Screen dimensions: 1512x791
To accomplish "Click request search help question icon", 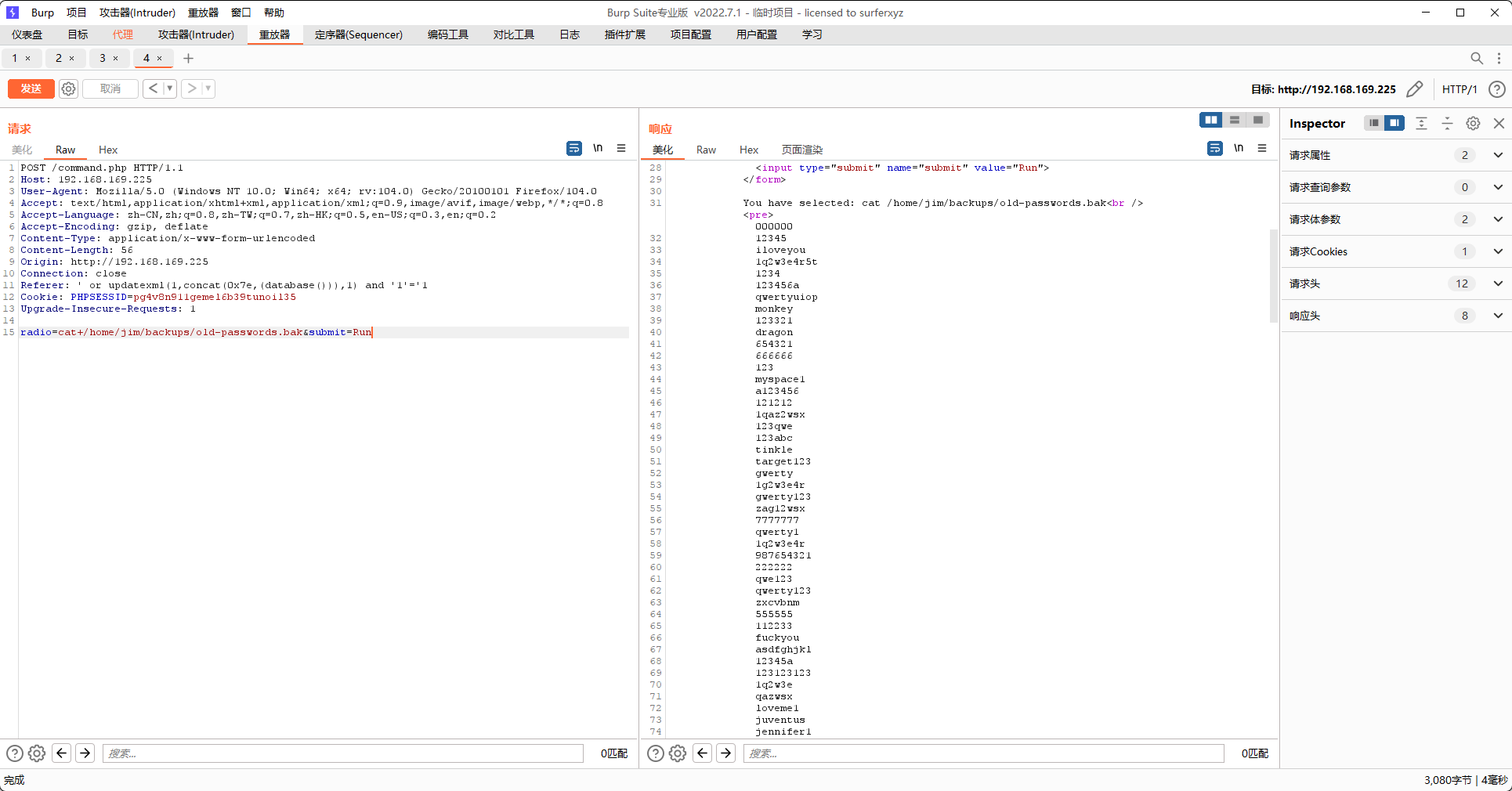I will 15,753.
